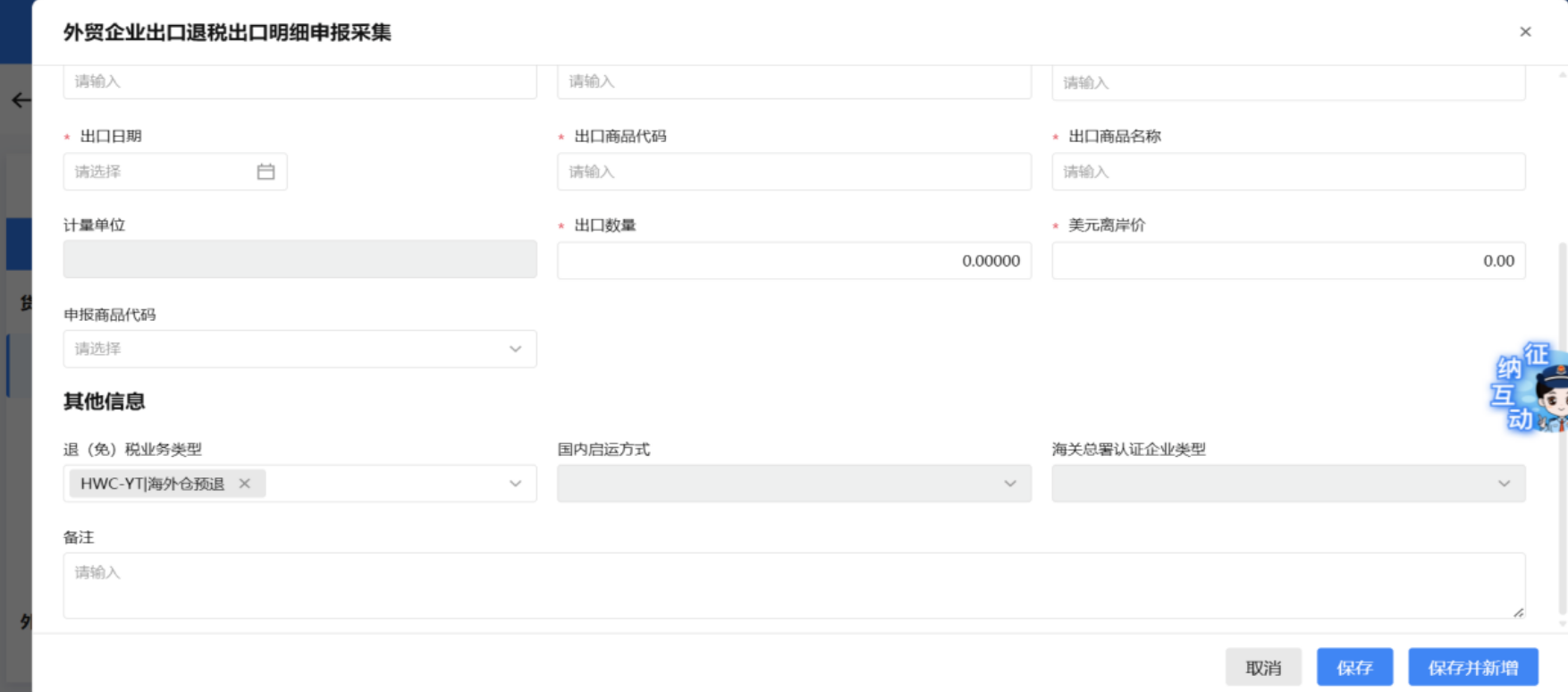Click the 保存并新增 button
The width and height of the screenshot is (1568, 692).
tap(1473, 668)
